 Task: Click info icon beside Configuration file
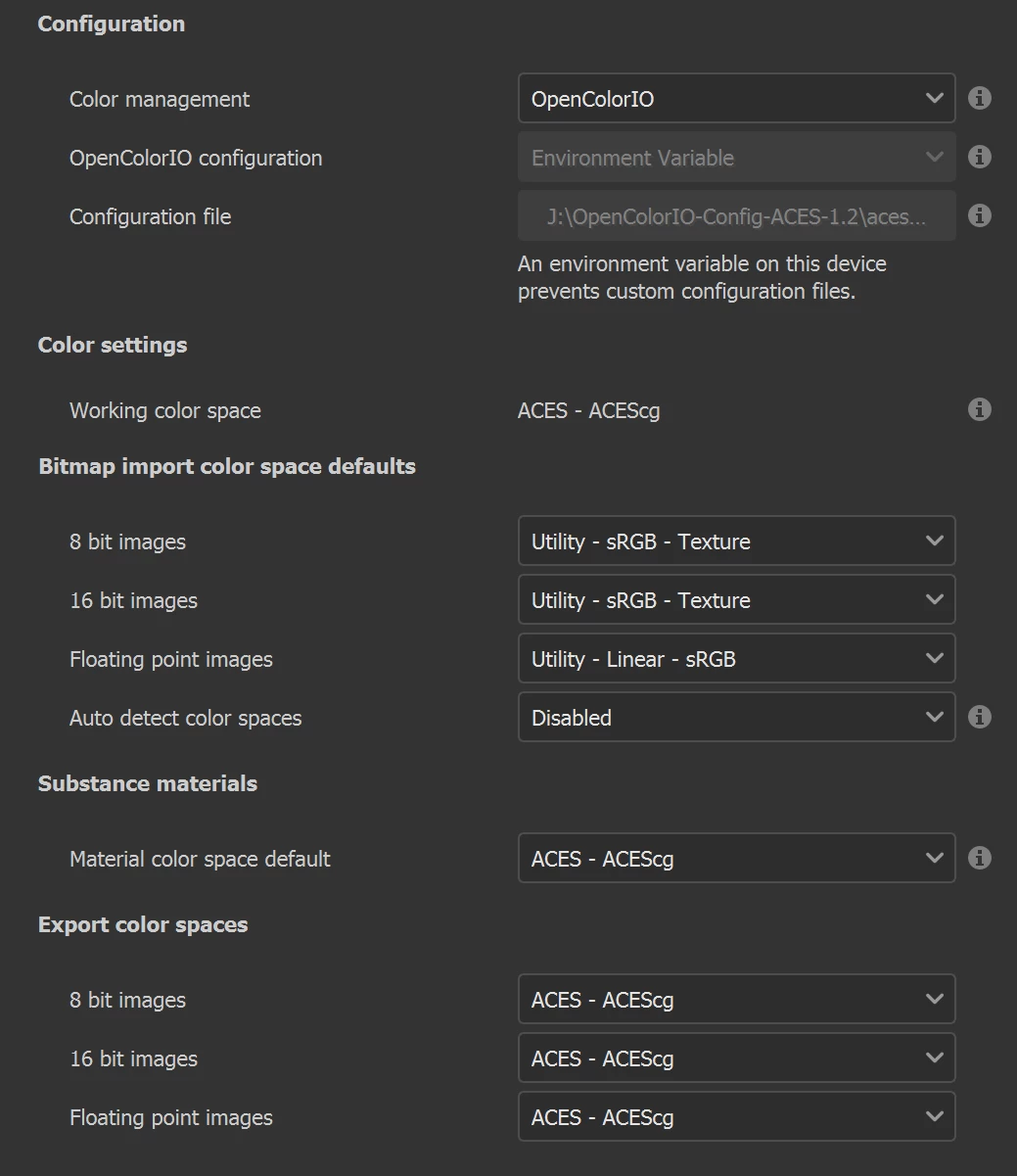pos(979,215)
